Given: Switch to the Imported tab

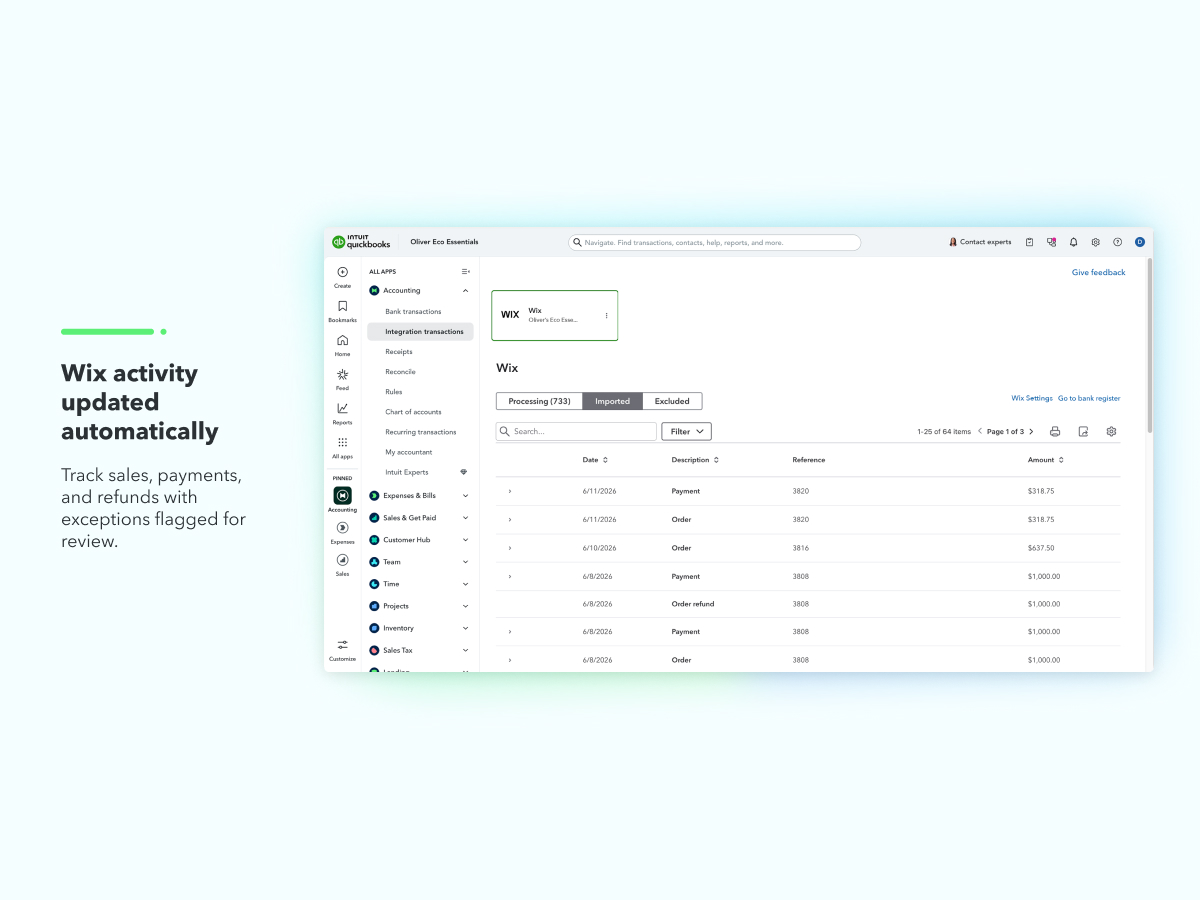Looking at the screenshot, I should click(x=612, y=401).
